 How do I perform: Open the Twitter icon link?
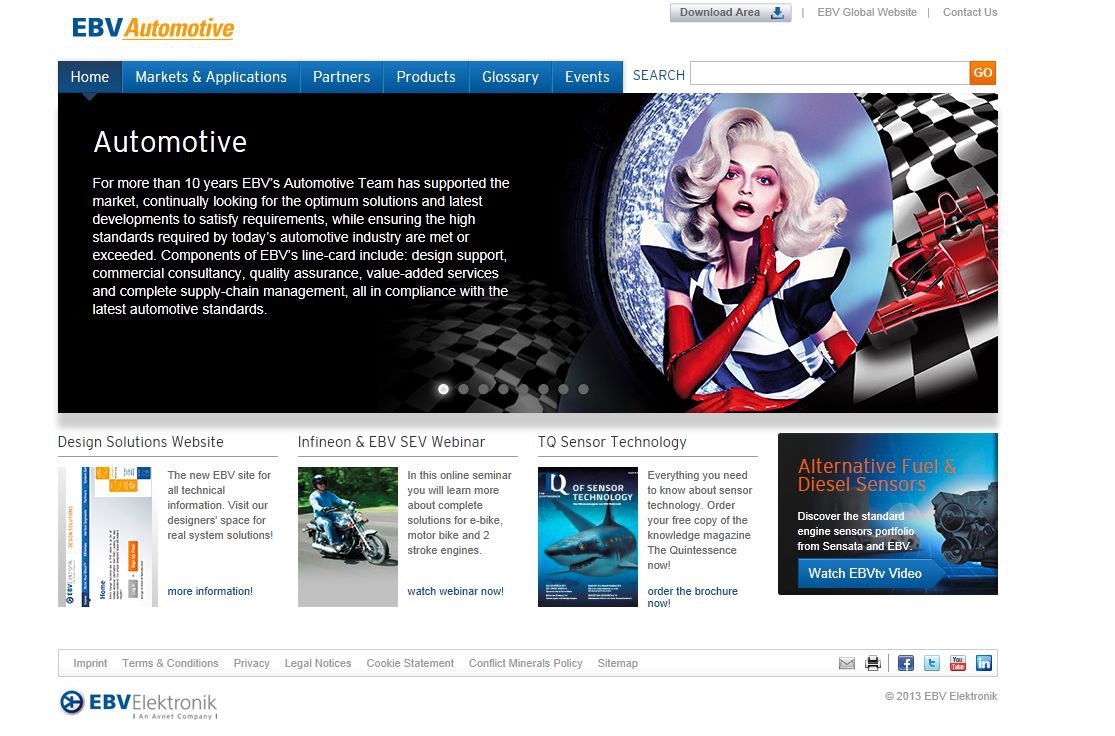[x=932, y=663]
